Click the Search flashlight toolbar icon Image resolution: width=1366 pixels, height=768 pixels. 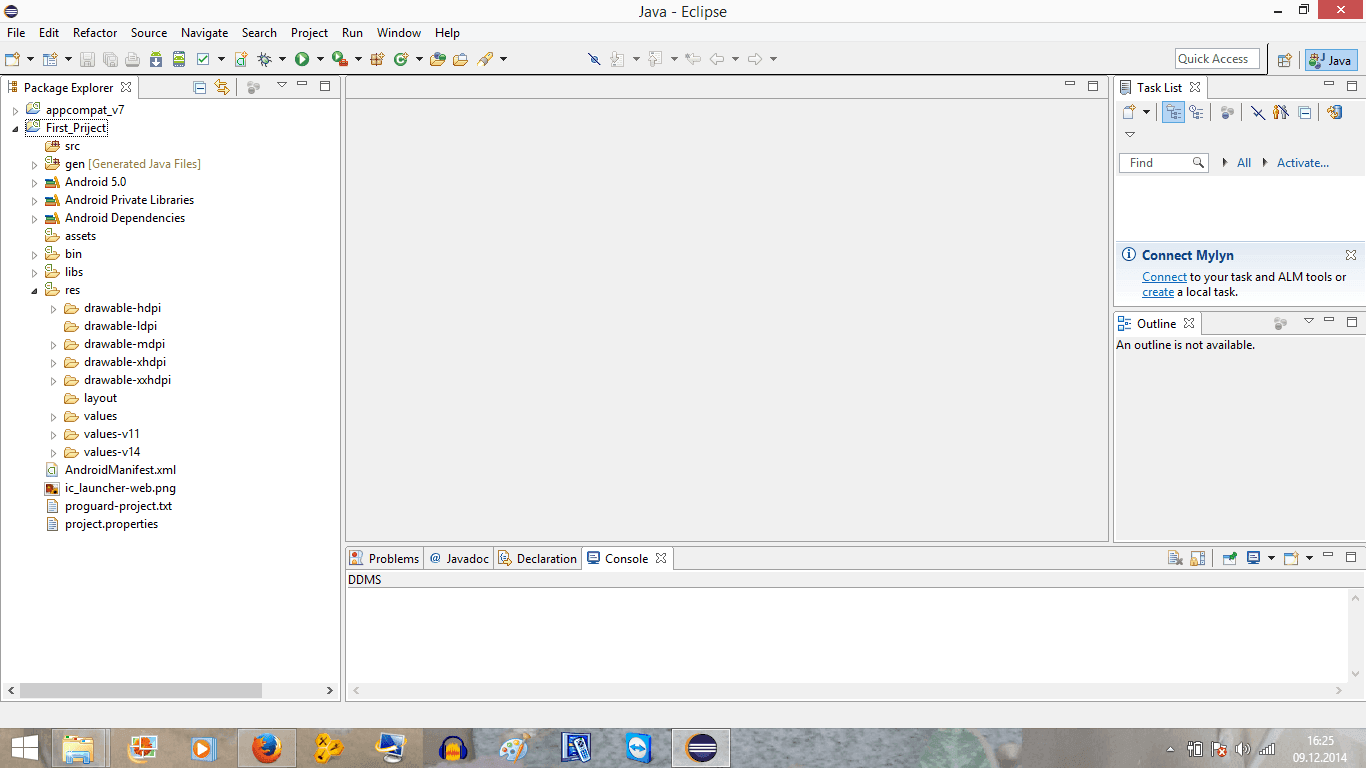[x=485, y=59]
